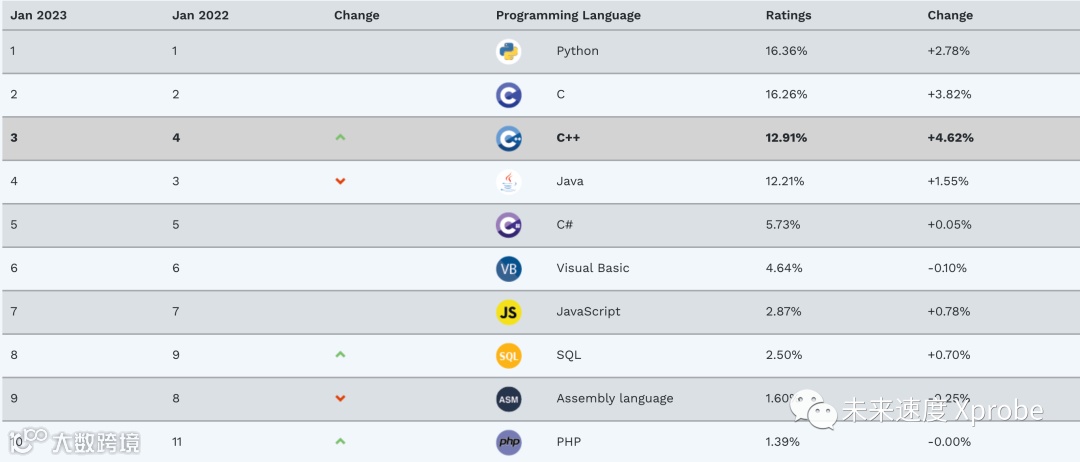Click the green up arrow for C++
This screenshot has width=1080, height=462.
[x=340, y=138]
